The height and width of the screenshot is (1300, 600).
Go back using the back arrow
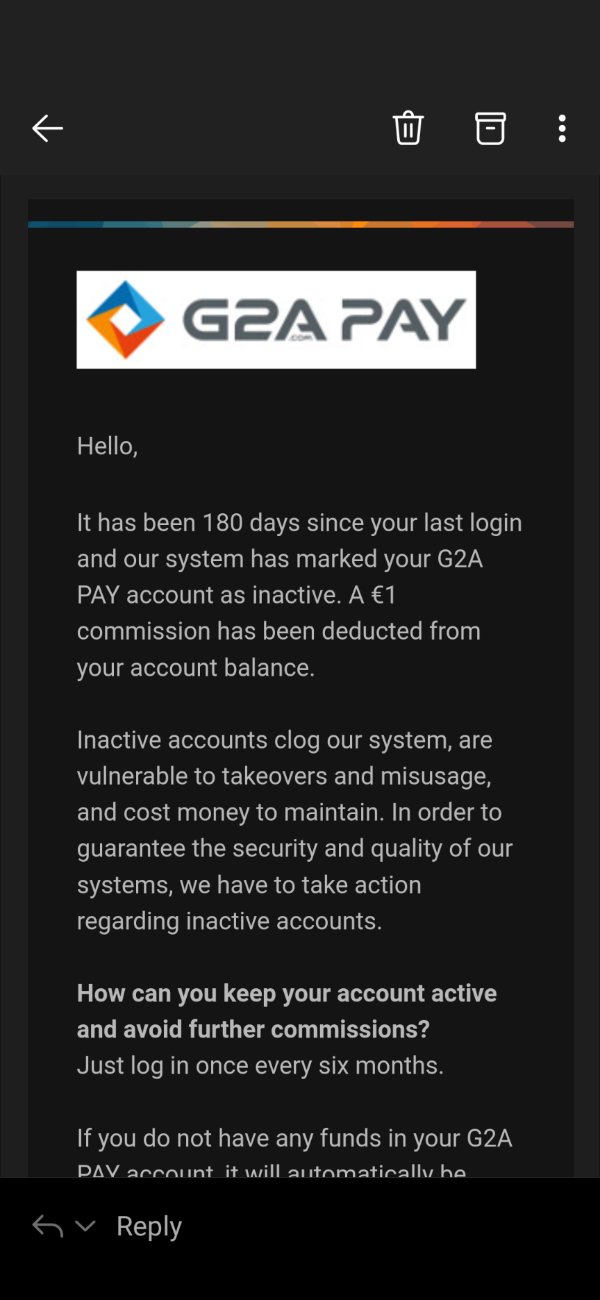47,128
